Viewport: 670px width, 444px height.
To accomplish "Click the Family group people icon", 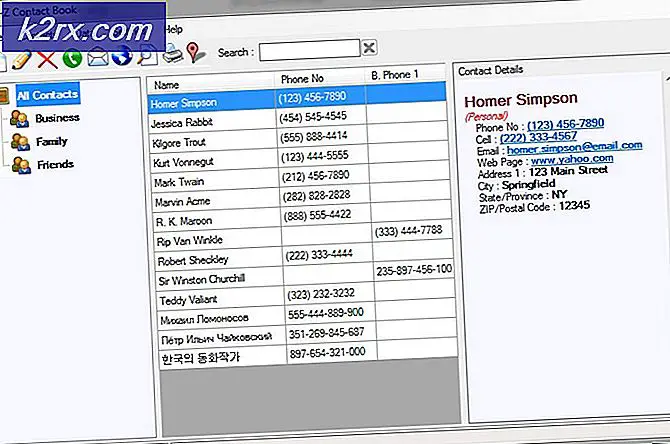I will coord(21,142).
